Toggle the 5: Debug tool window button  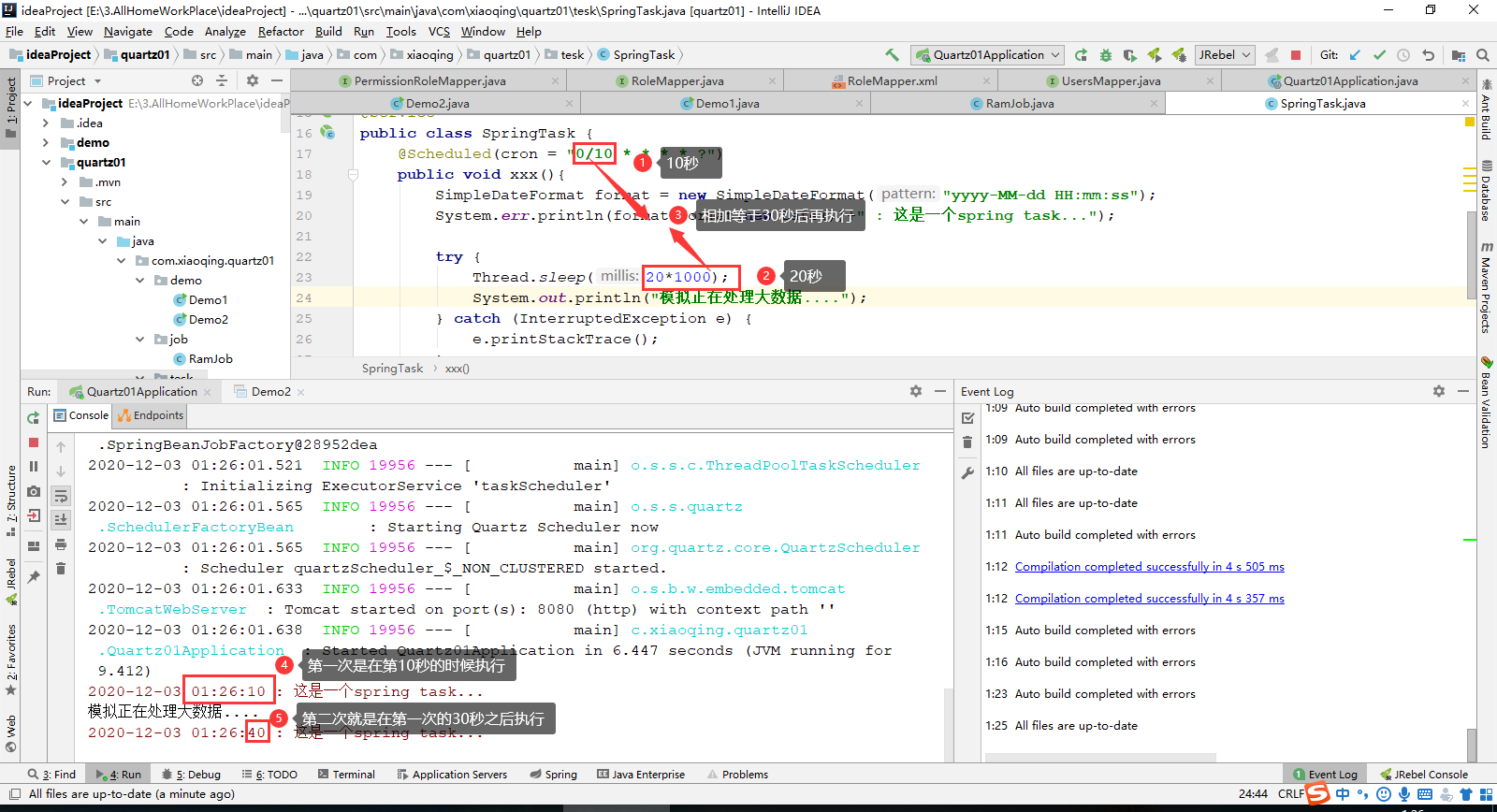click(191, 775)
